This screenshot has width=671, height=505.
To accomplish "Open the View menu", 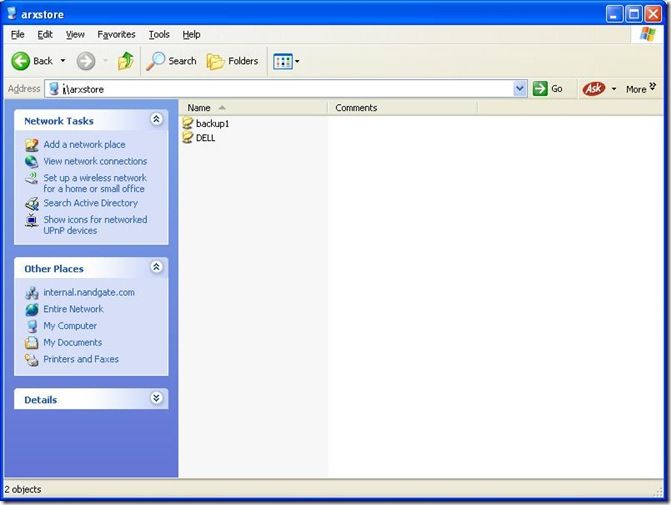I will tap(75, 34).
